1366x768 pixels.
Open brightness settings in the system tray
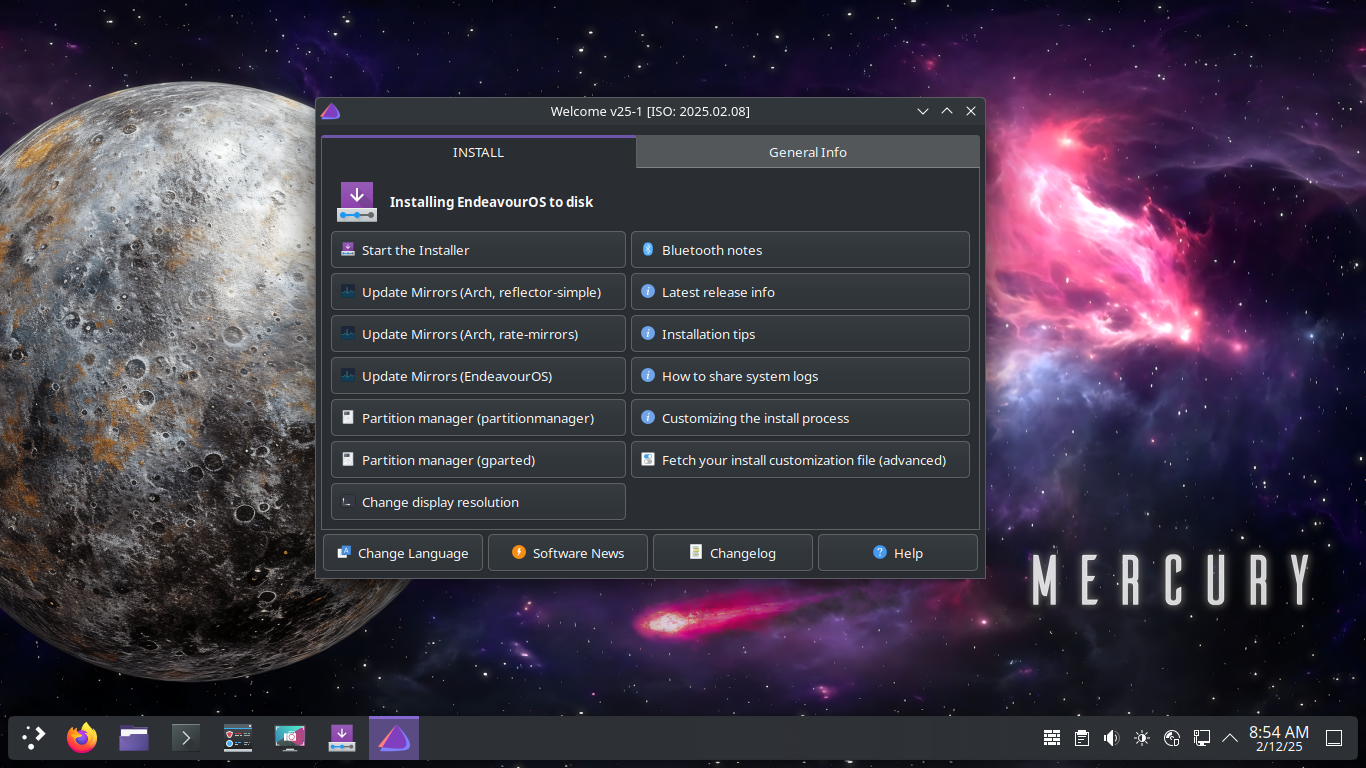(x=1142, y=738)
